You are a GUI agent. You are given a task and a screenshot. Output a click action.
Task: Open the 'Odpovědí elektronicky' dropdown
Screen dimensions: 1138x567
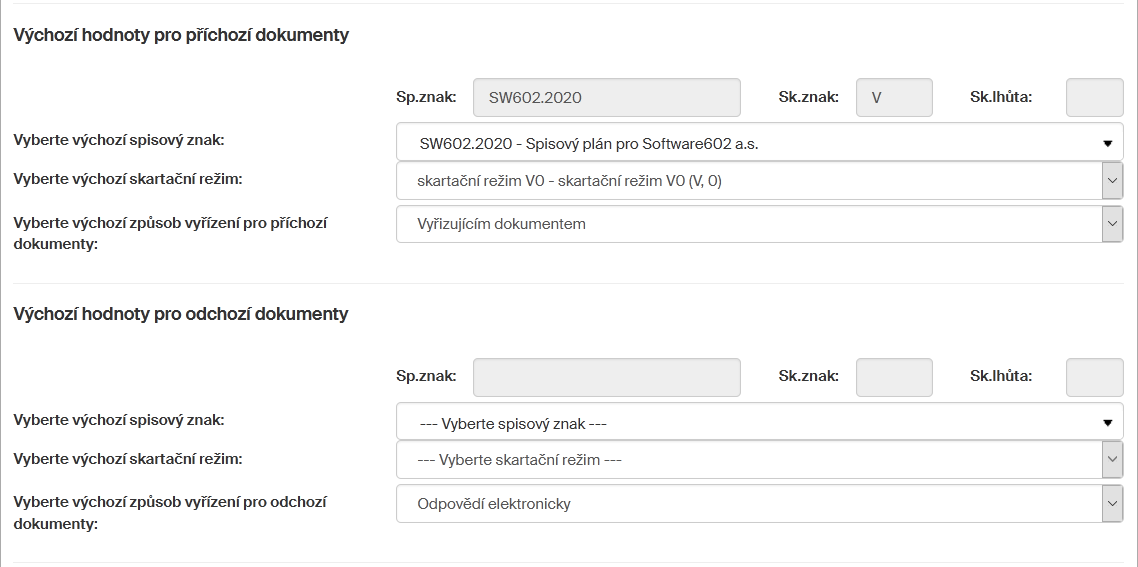[759, 504]
